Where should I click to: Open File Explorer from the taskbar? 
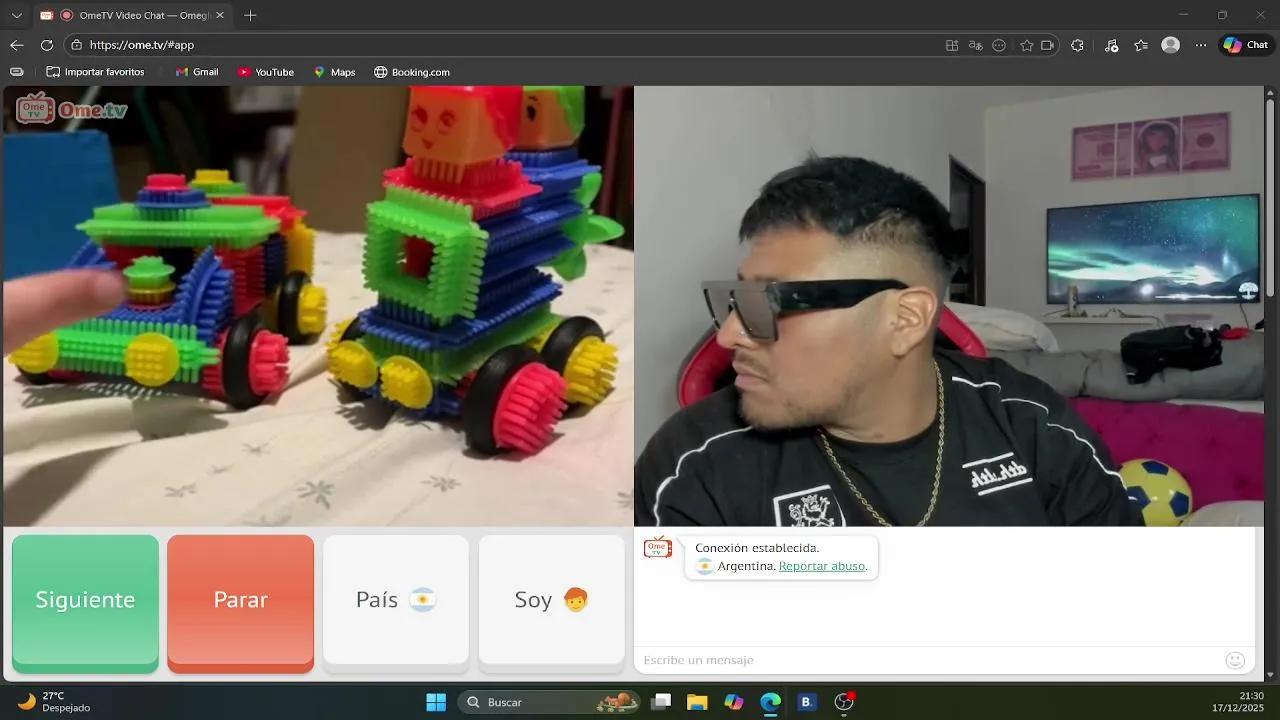pos(697,702)
